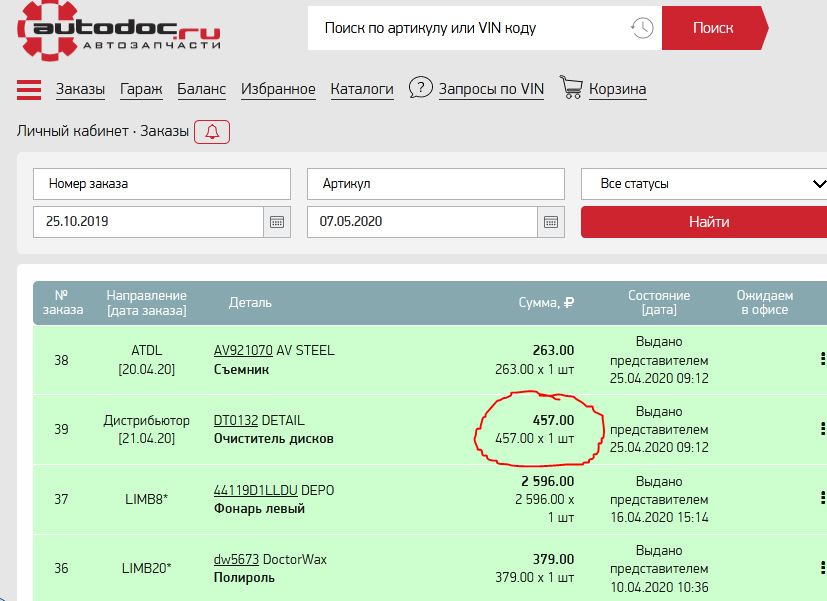Open Избранное section
This screenshot has height=601, width=827.
click(278, 89)
